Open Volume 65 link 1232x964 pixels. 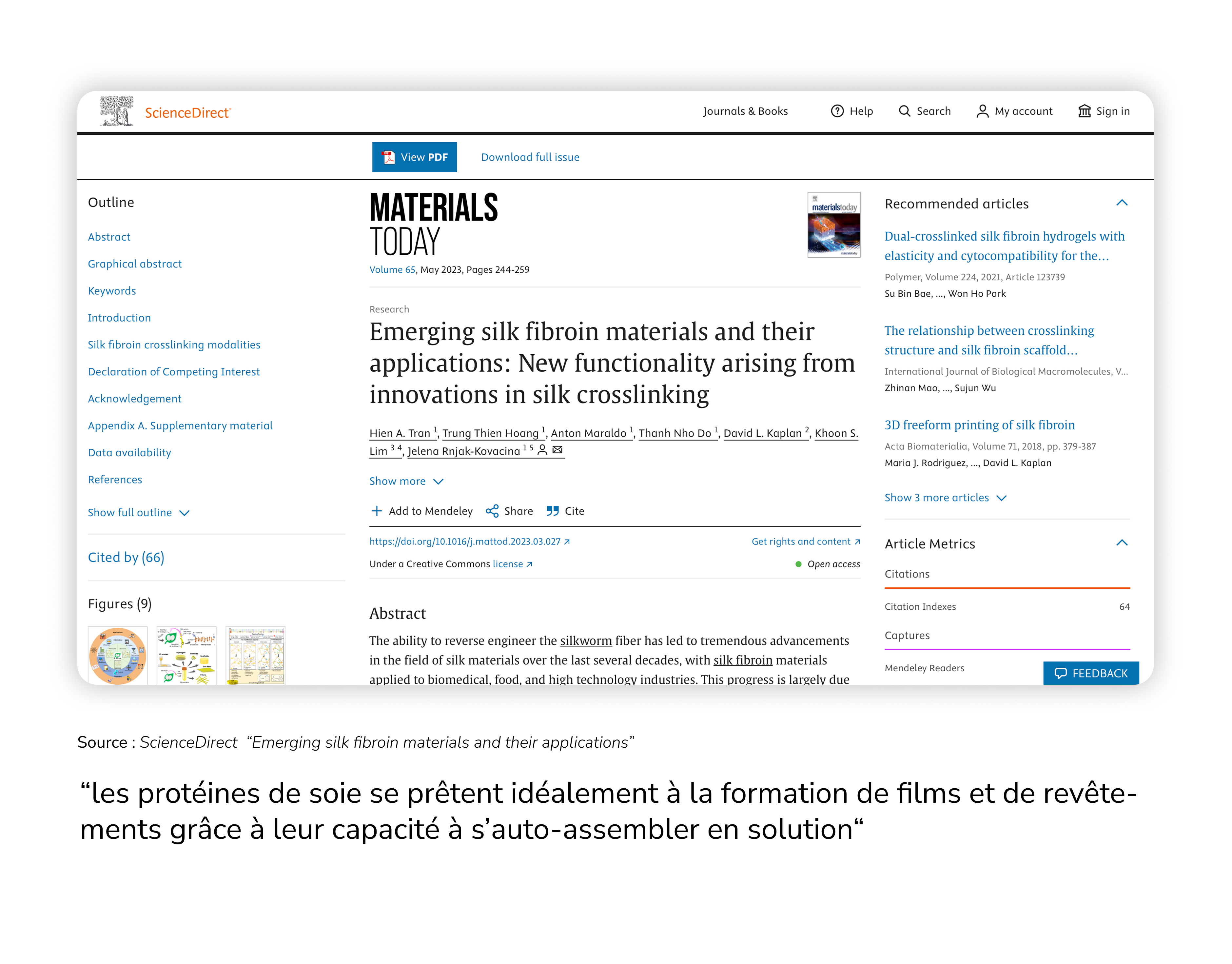click(392, 270)
